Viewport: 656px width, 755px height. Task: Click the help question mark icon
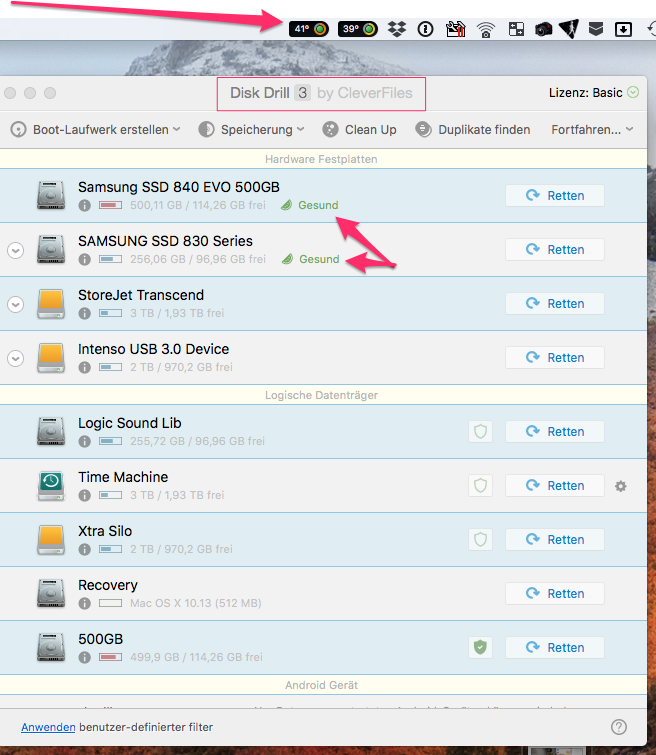click(x=618, y=727)
